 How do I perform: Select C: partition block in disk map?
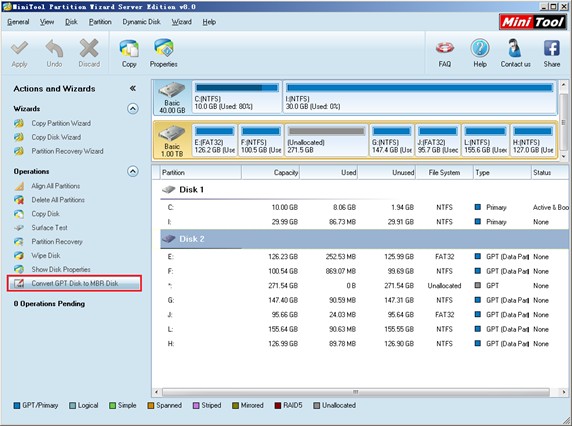click(x=237, y=97)
